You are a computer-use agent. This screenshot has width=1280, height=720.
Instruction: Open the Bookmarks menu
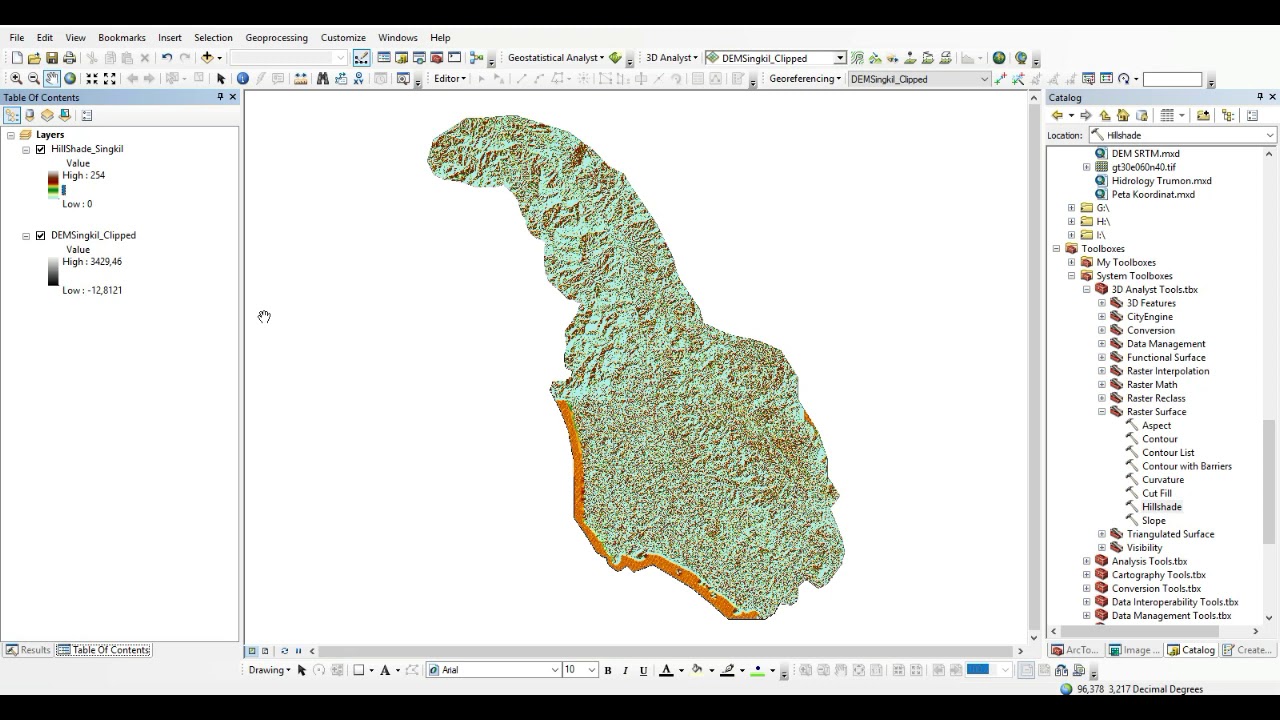[122, 38]
